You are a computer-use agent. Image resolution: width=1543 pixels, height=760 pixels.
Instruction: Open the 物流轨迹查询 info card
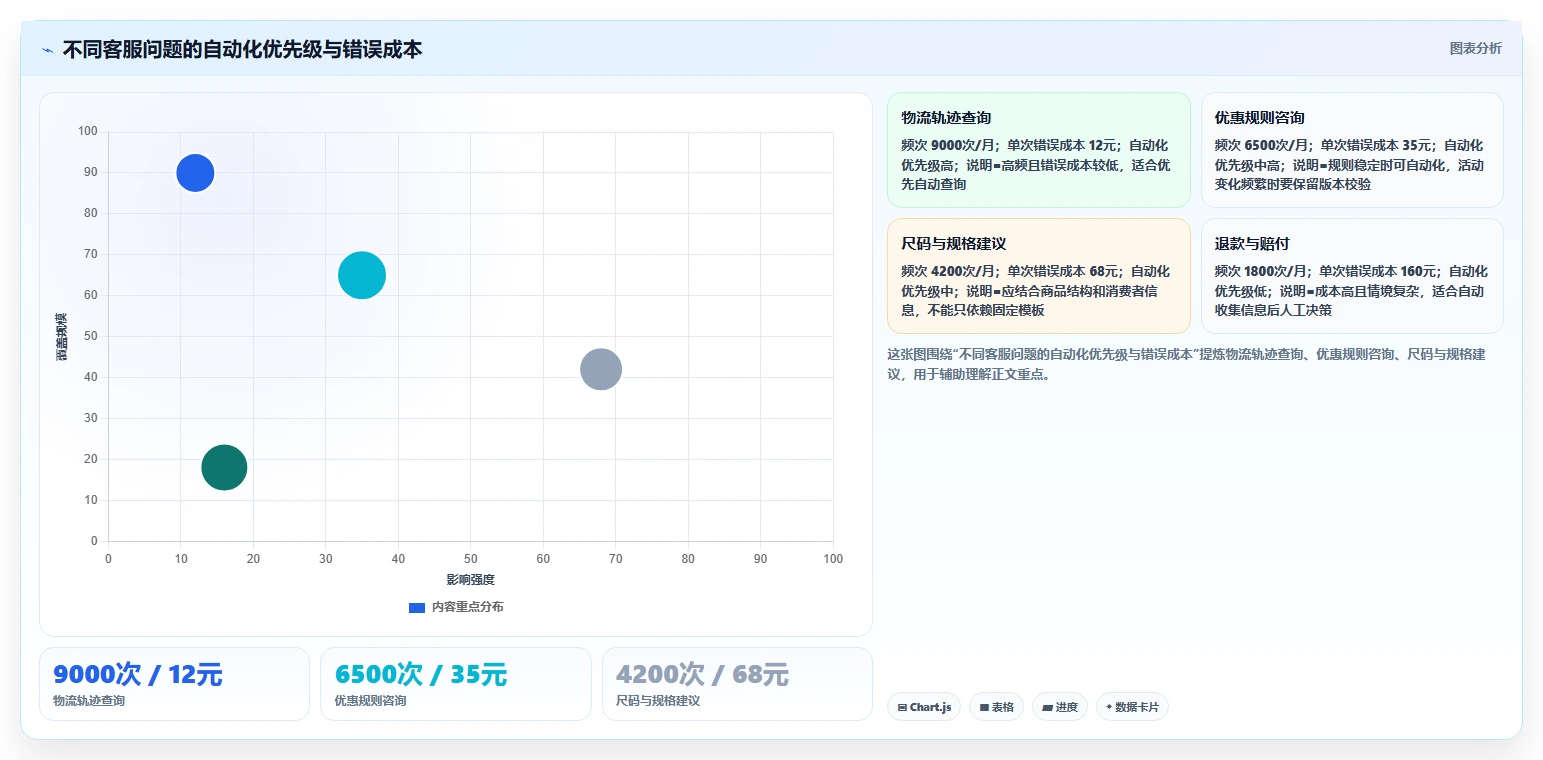[1038, 150]
